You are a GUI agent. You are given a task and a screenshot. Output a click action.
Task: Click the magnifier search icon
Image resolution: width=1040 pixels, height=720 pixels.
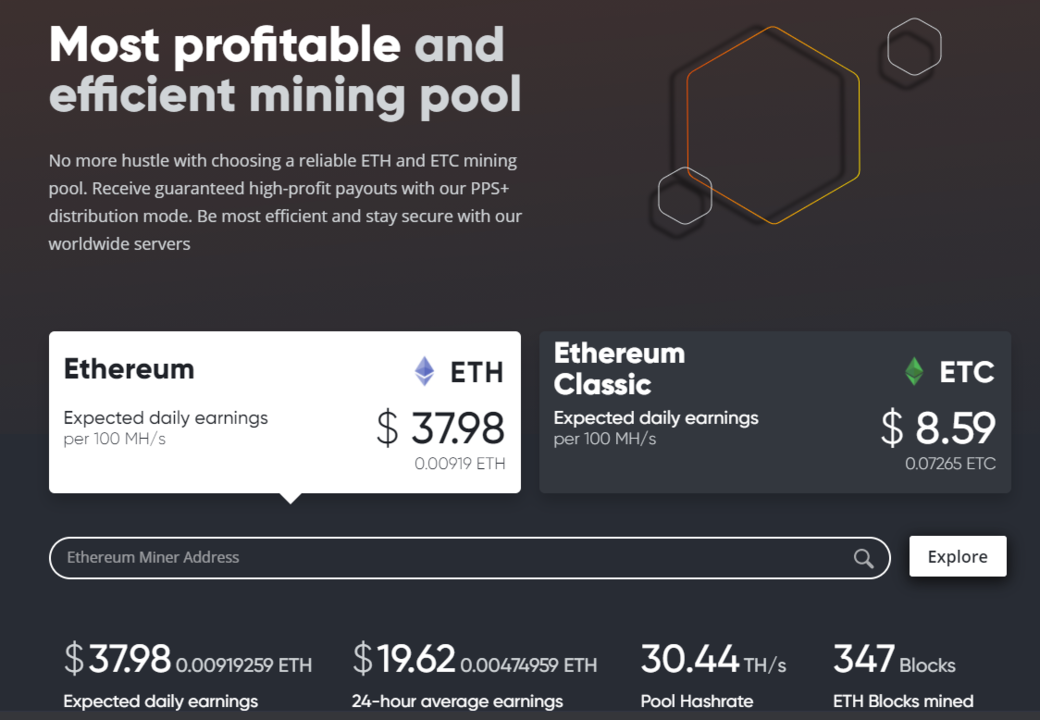click(x=863, y=559)
